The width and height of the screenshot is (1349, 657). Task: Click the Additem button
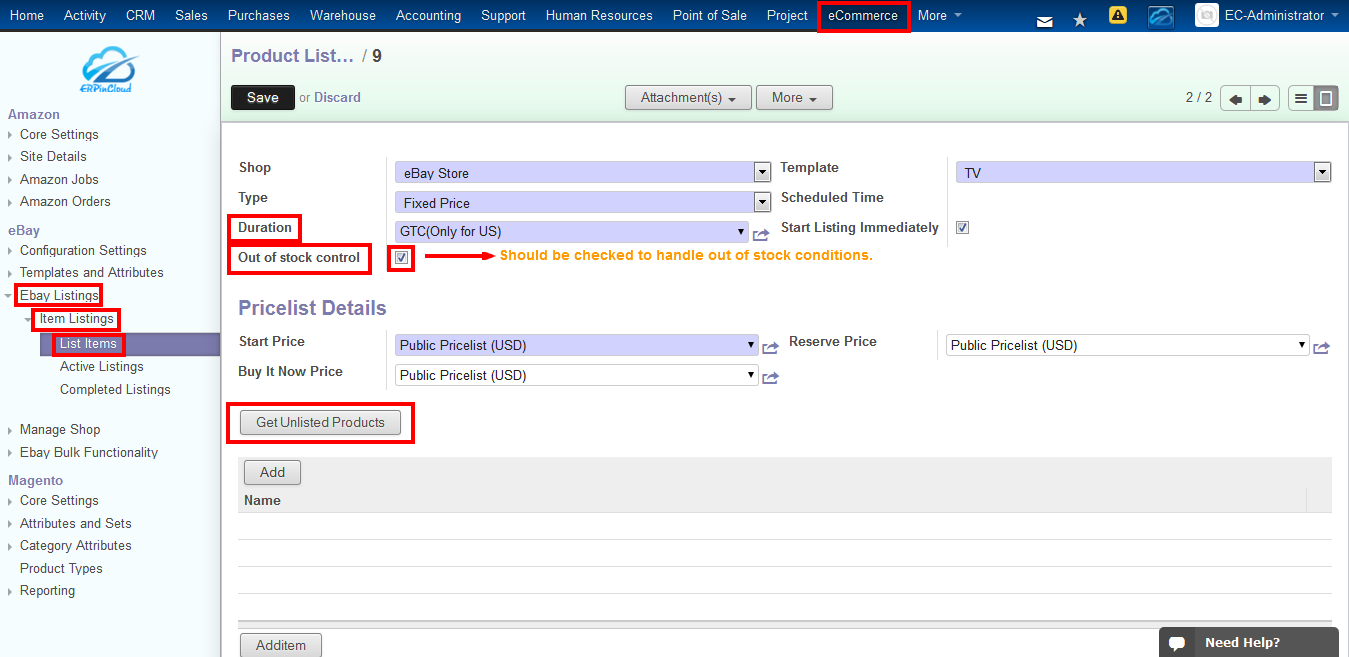(281, 645)
